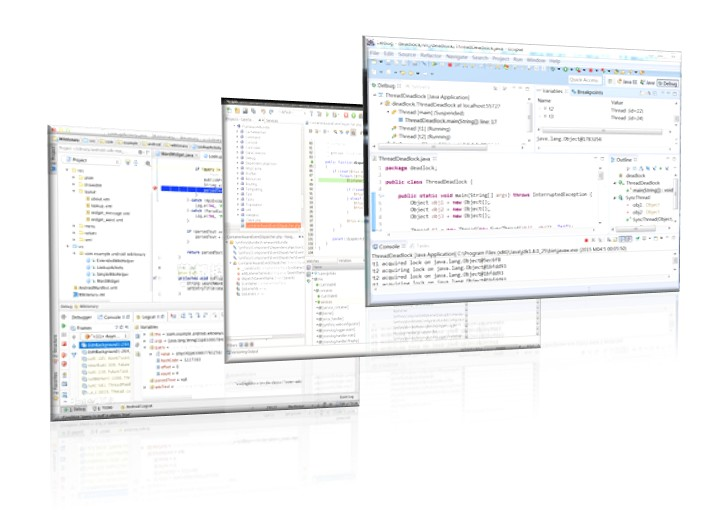Select LookupActivity class in Android Studio tree

tap(106, 267)
